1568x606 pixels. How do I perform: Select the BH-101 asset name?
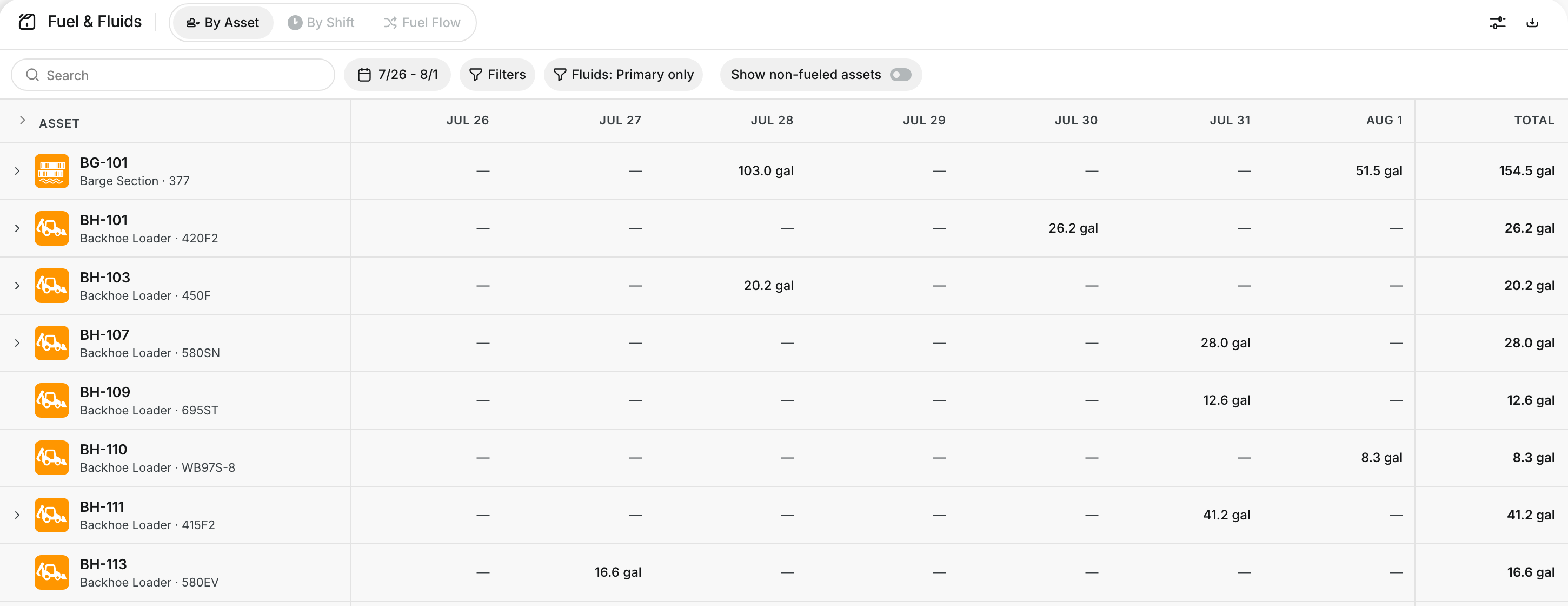click(103, 220)
